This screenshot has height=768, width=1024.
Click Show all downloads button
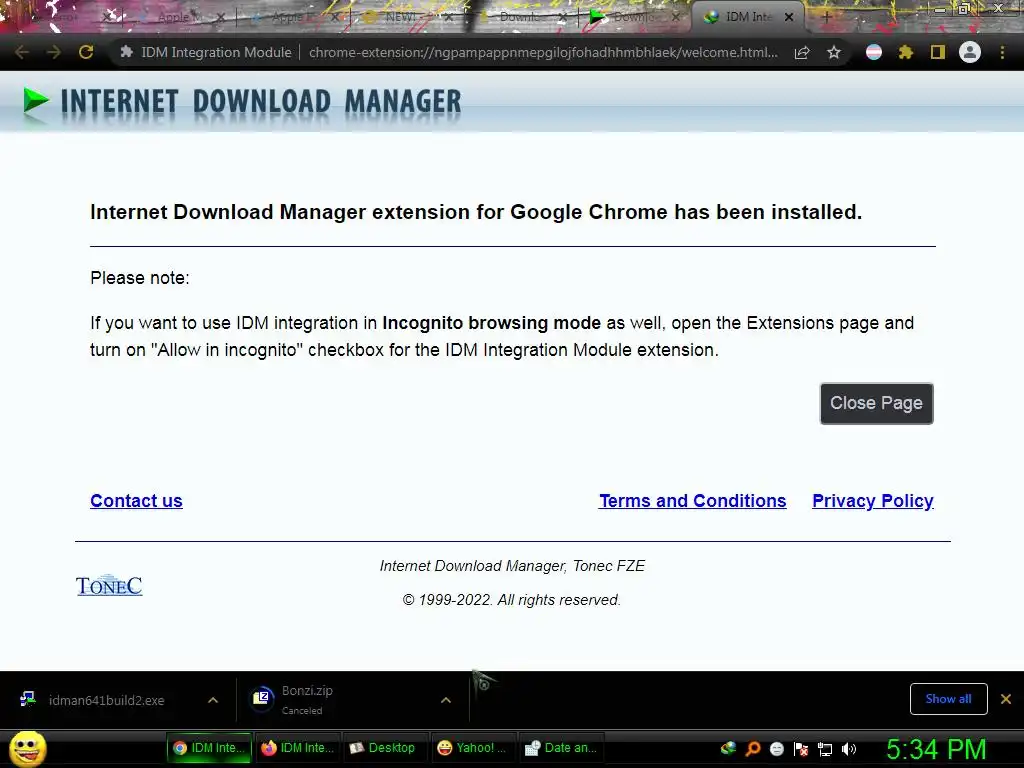coord(948,699)
